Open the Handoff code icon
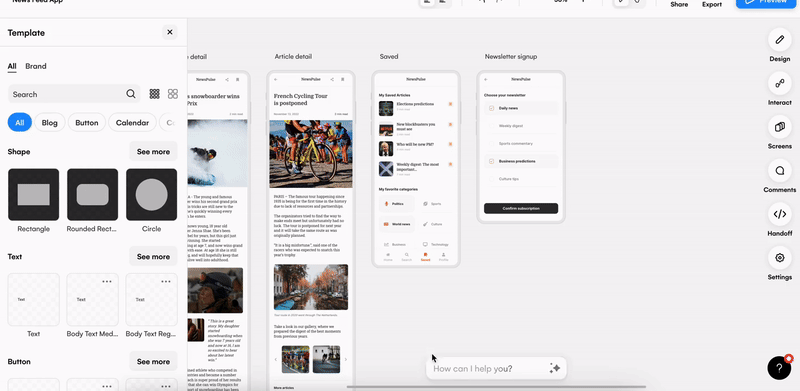Viewport: 800px width, 391px height. tap(780, 214)
